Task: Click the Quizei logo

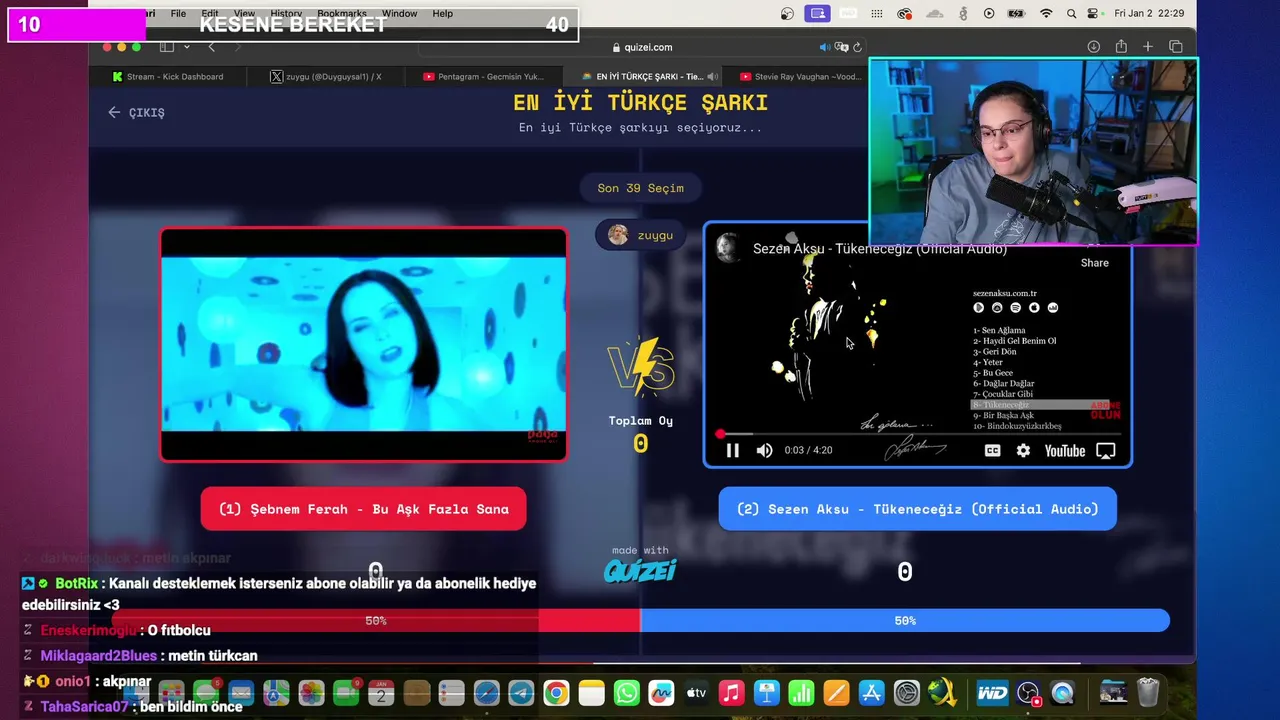Action: click(640, 571)
